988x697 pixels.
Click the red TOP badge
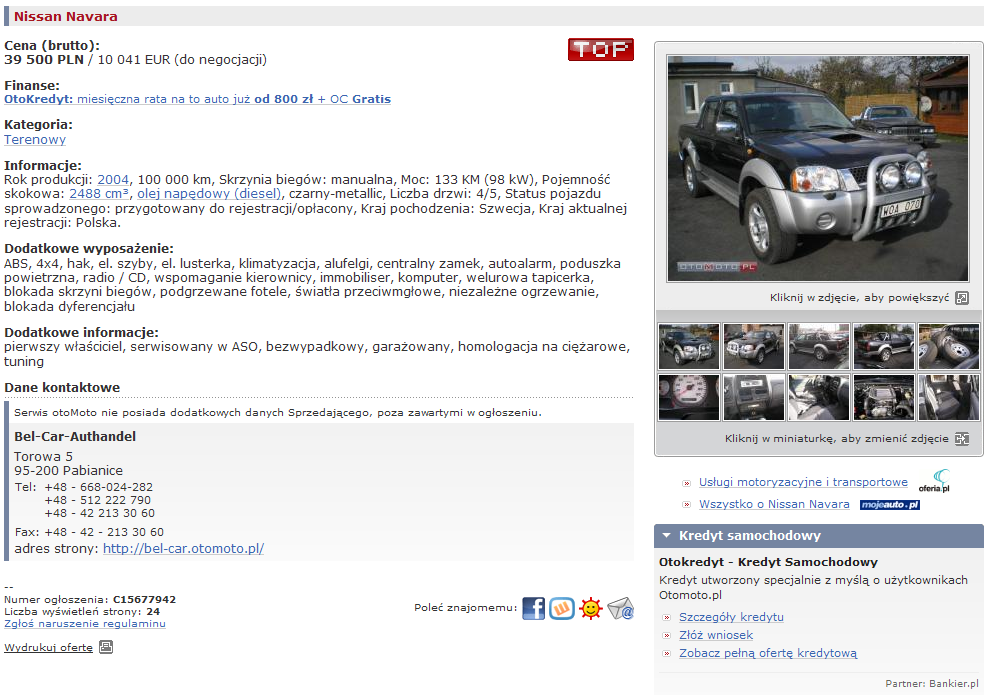600,49
